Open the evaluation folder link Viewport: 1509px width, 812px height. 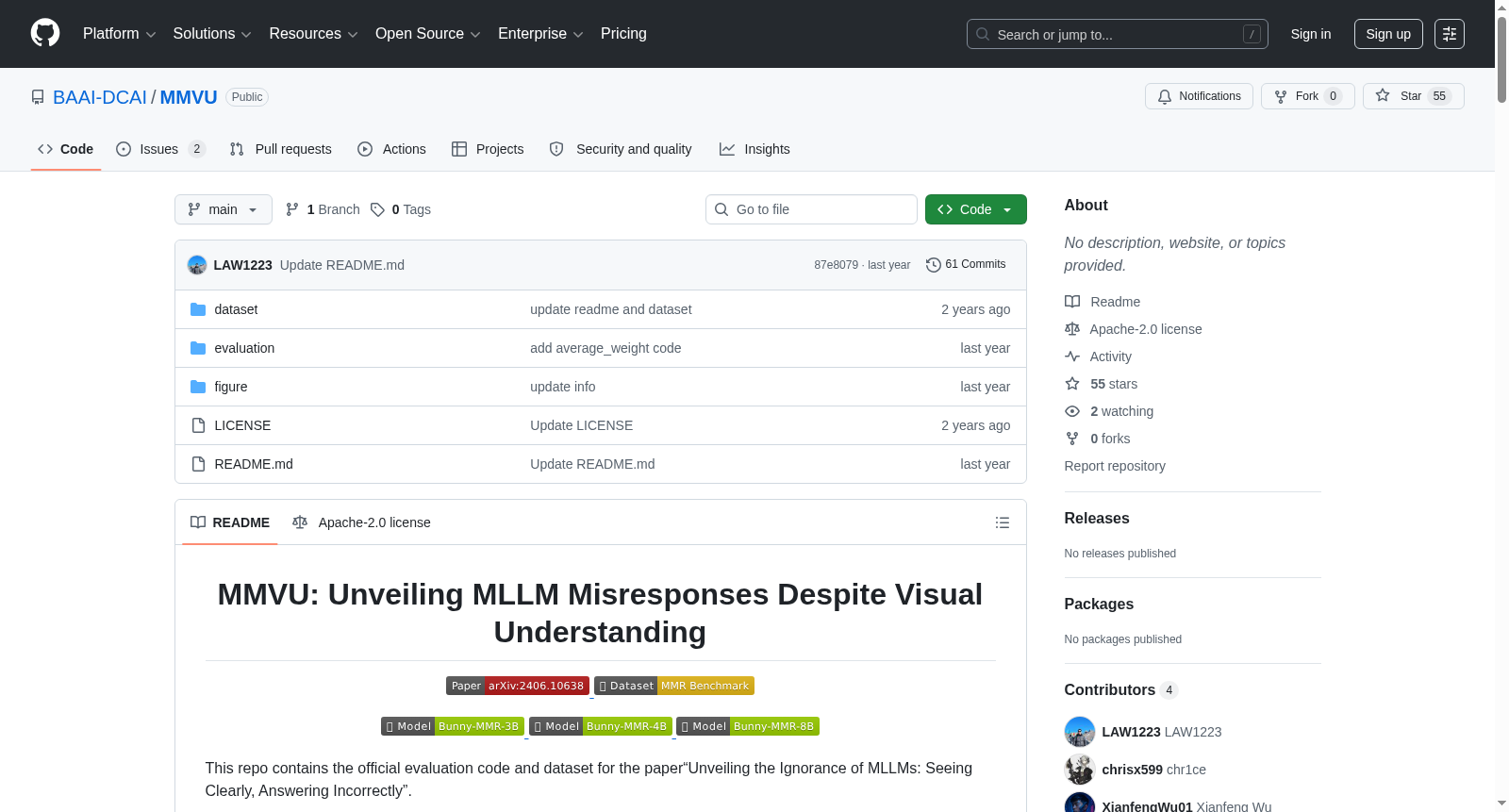pyautogui.click(x=244, y=348)
